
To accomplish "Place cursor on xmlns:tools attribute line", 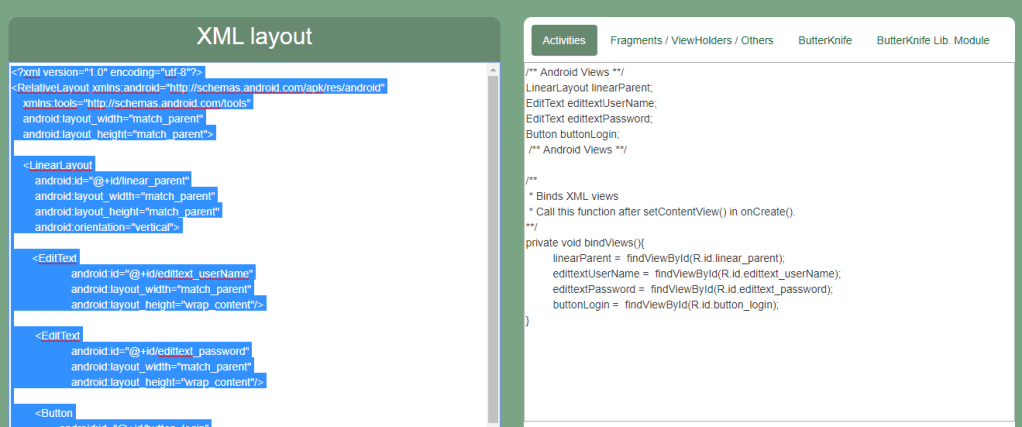I will point(137,103).
